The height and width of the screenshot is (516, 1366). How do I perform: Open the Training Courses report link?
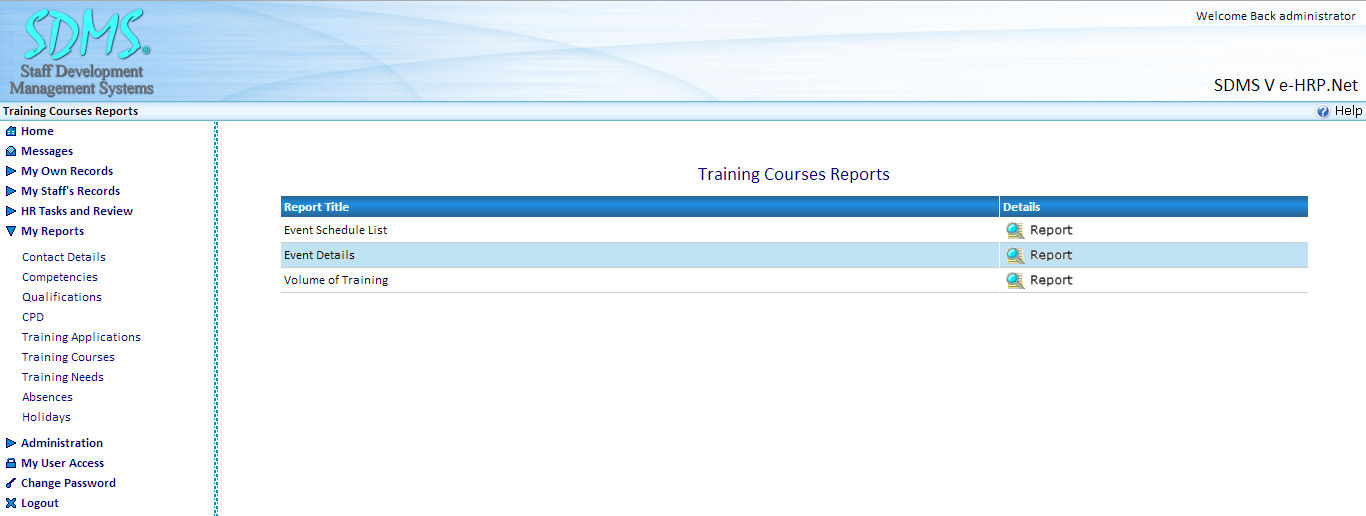68,357
